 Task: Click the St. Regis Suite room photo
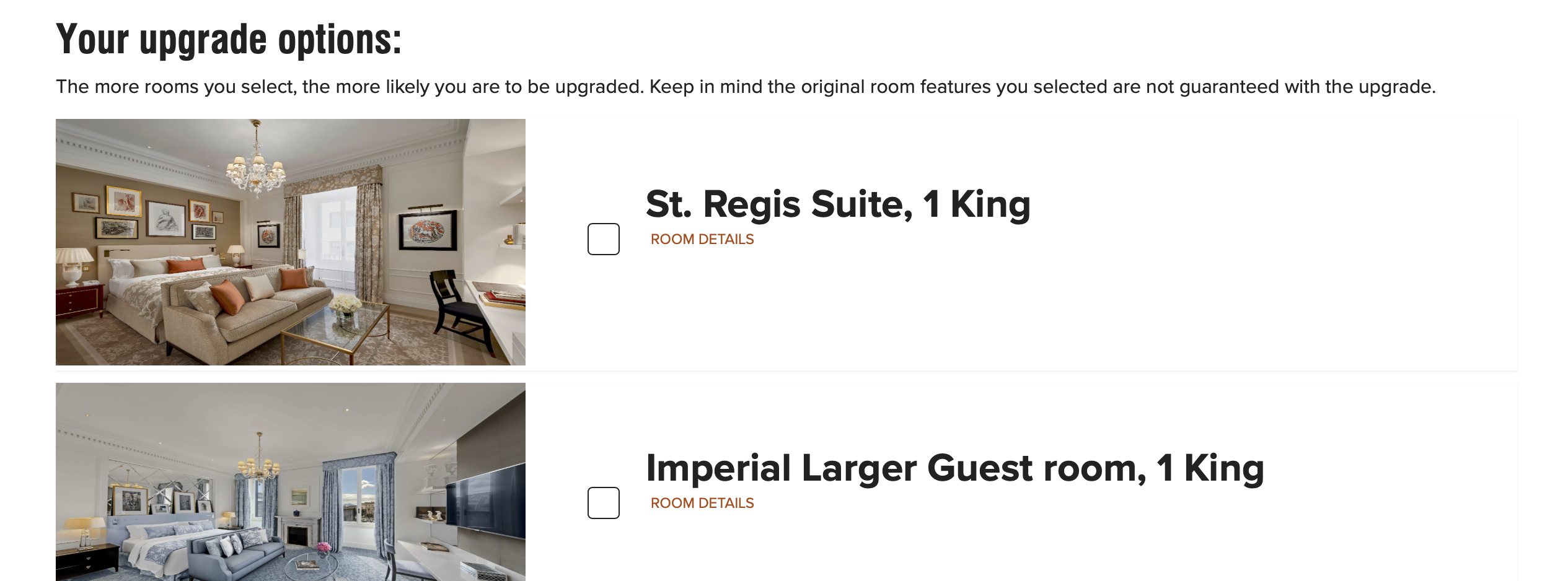point(290,242)
